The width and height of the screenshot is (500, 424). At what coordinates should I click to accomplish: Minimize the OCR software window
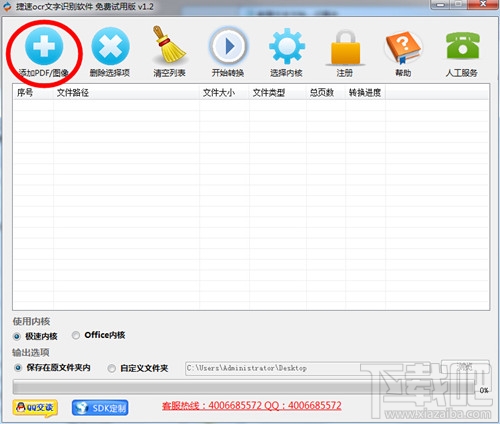[x=440, y=4]
